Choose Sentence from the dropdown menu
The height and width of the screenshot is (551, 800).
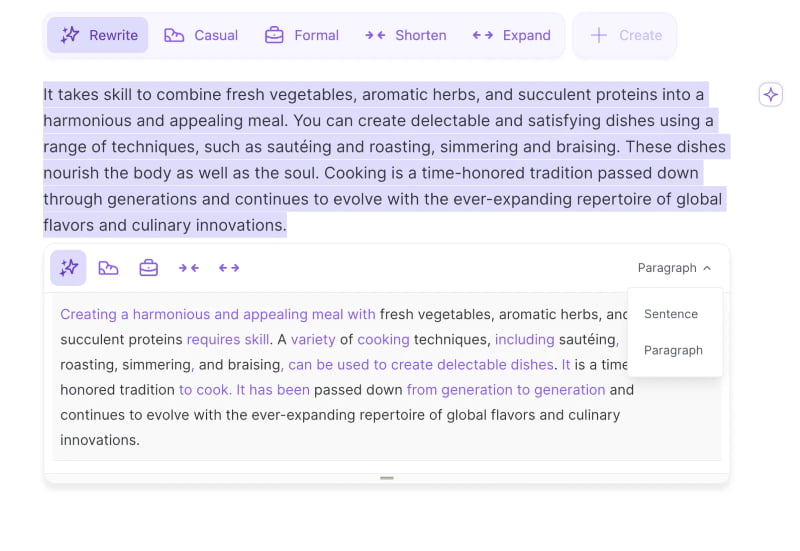670,314
